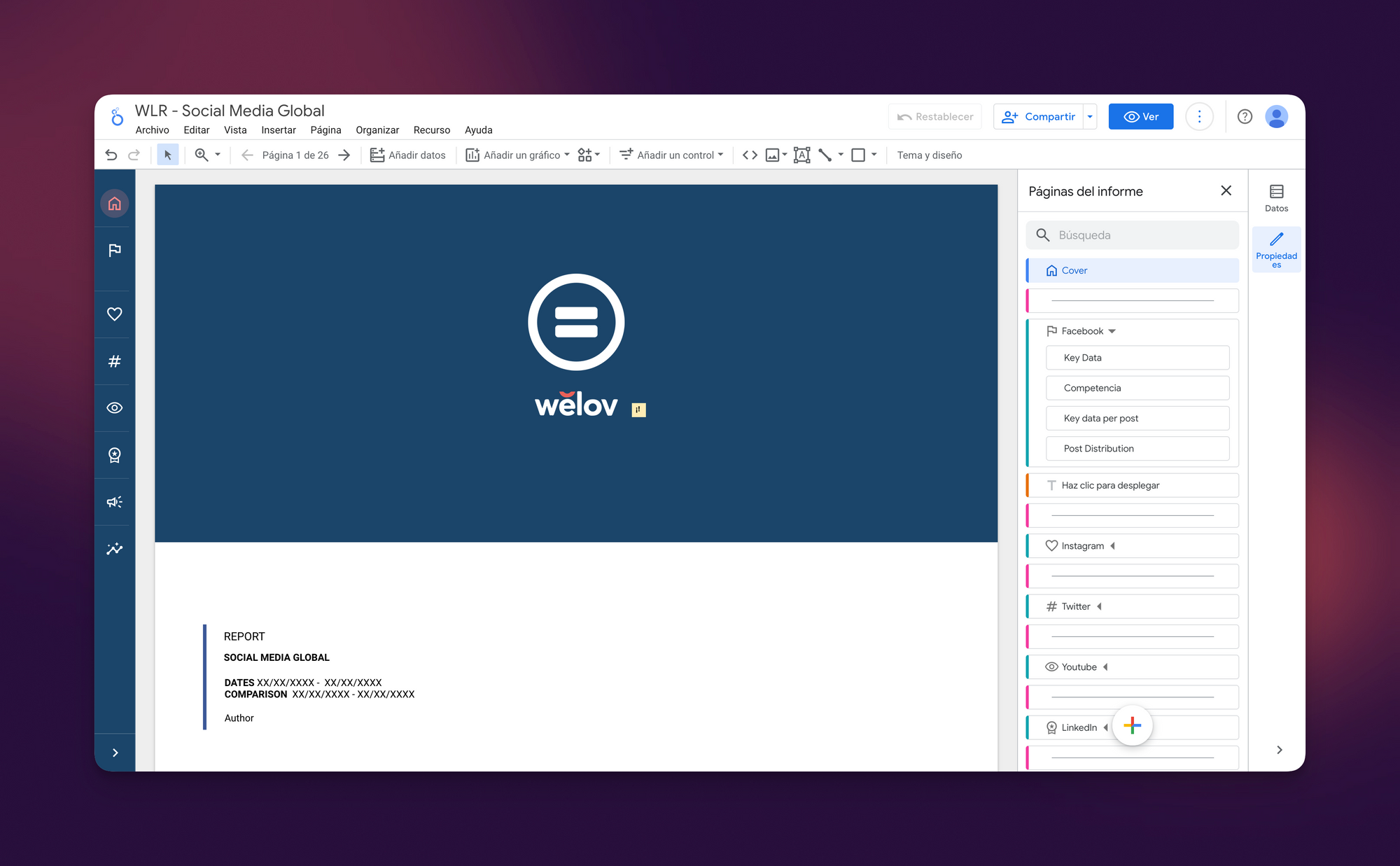Open the help question mark icon
The width and height of the screenshot is (1400, 866).
(x=1245, y=117)
